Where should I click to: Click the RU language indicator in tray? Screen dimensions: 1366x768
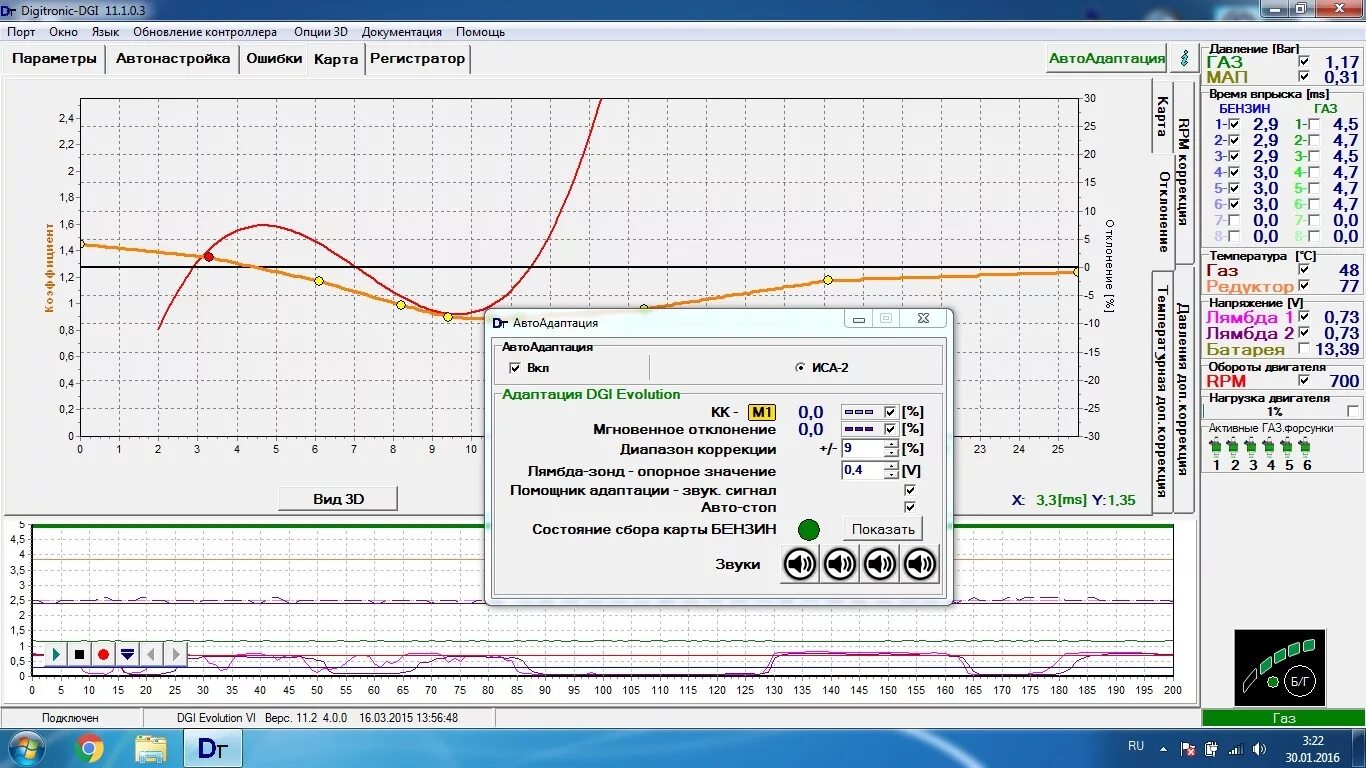tap(1136, 746)
